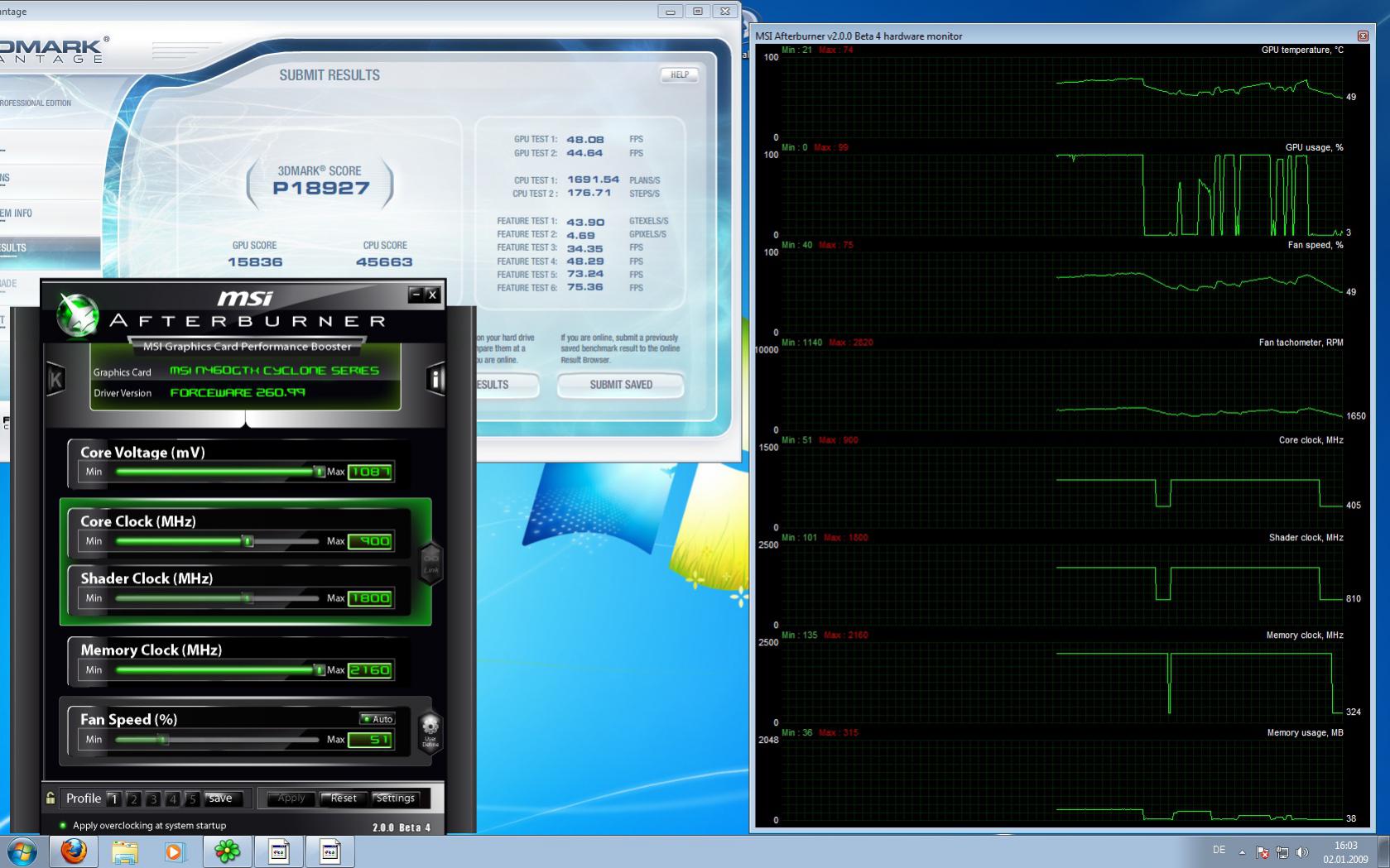
Task: Select Afterburner profile slot 2
Action: pyautogui.click(x=133, y=798)
